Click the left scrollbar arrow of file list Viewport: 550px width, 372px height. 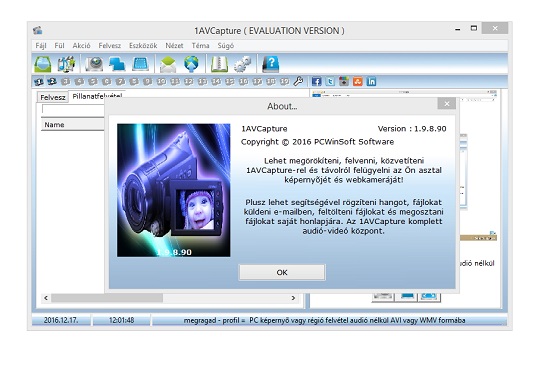46,298
